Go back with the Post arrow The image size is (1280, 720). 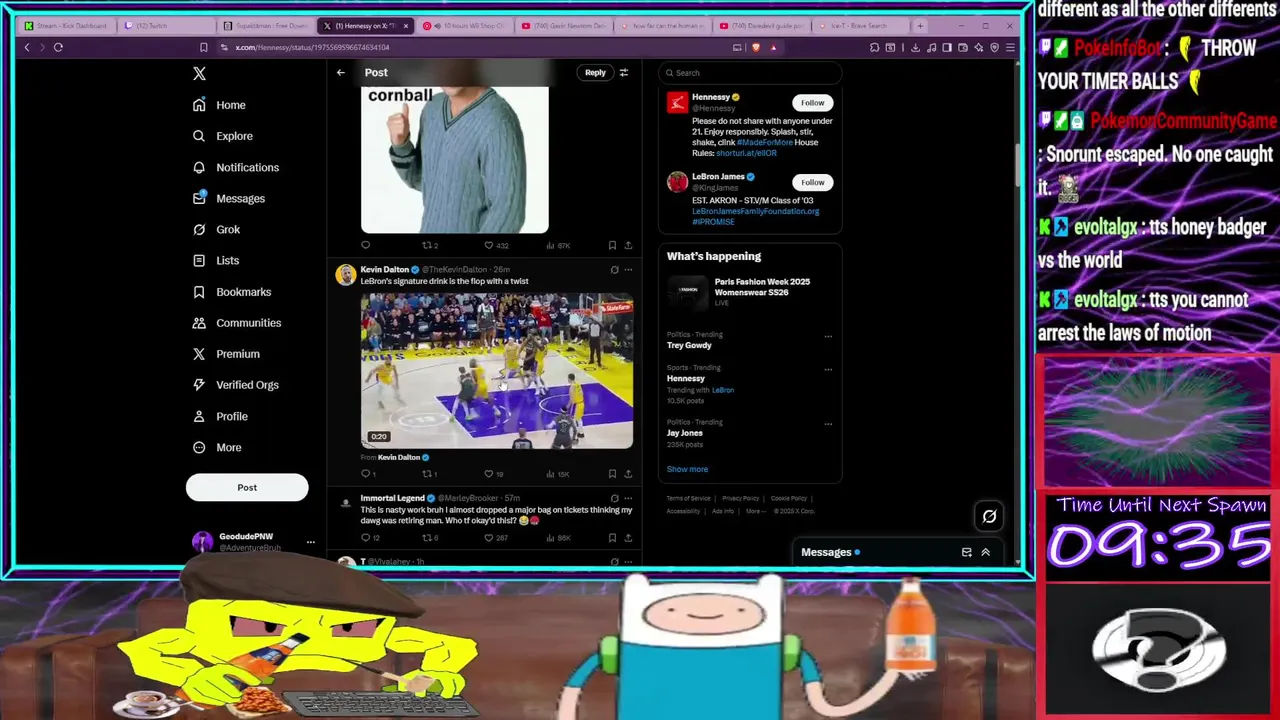point(340,72)
